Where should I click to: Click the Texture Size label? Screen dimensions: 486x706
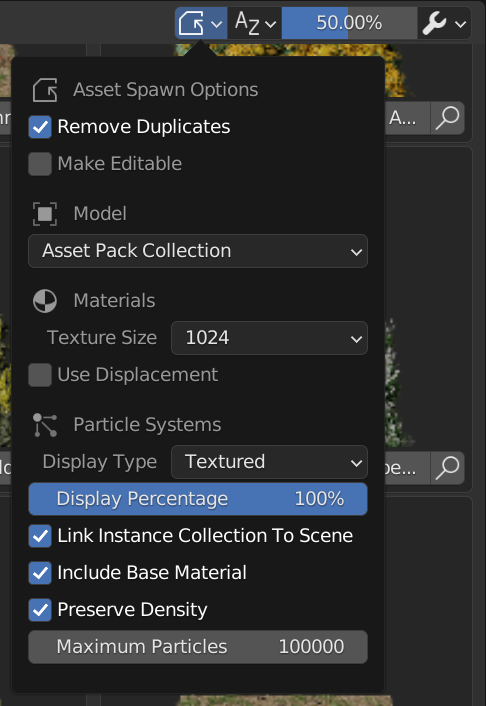point(102,338)
